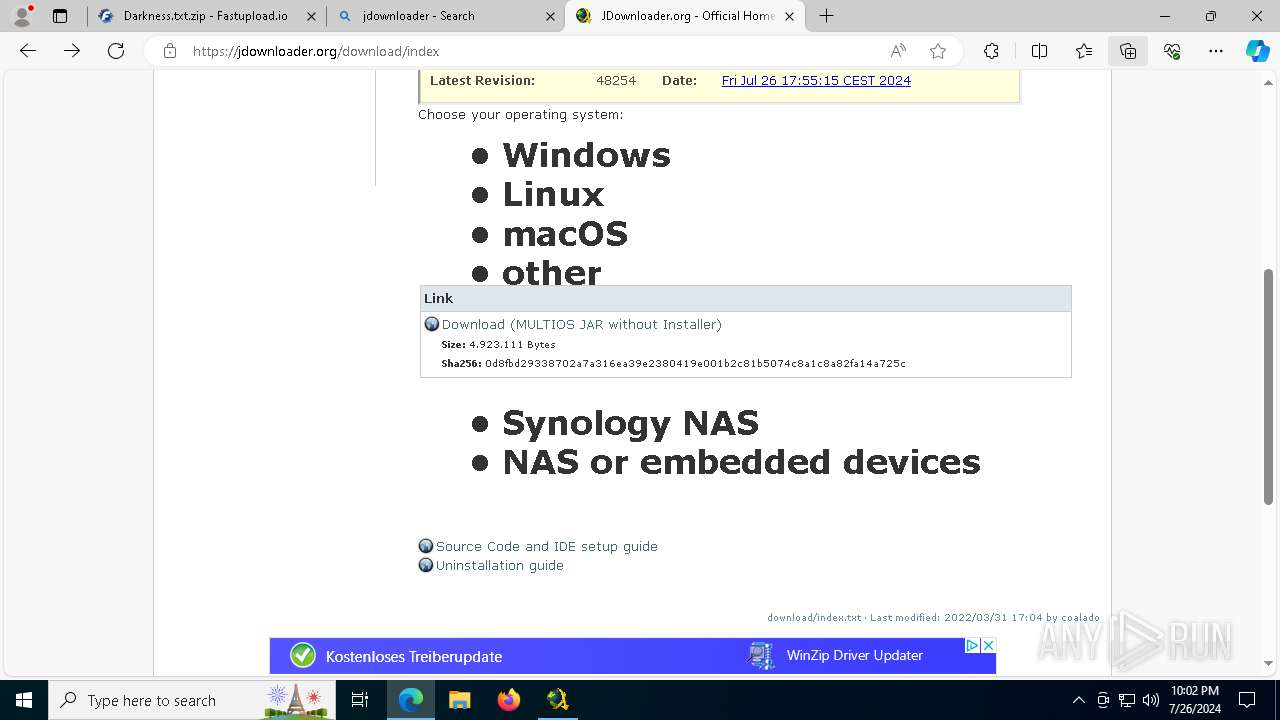Toggle split screen view

[x=1039, y=51]
